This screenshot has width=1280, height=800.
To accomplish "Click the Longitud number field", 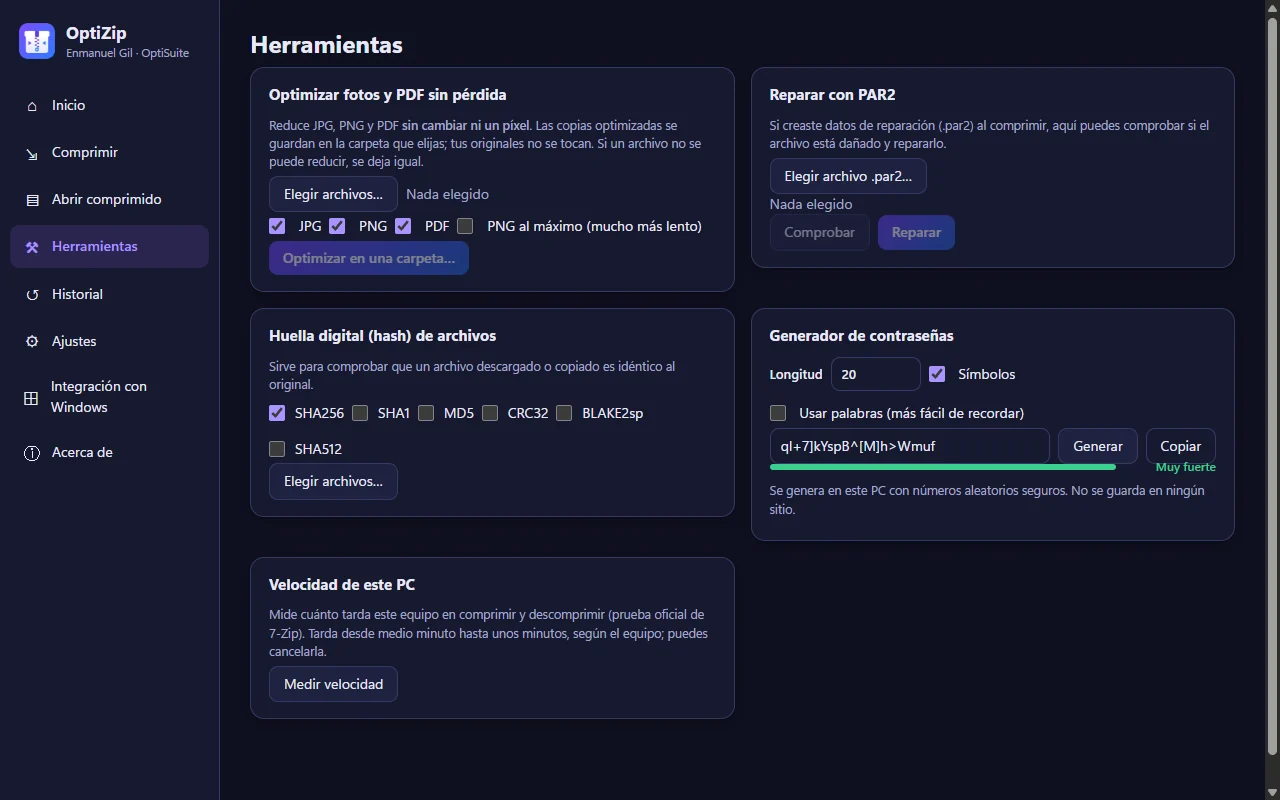I will [876, 374].
